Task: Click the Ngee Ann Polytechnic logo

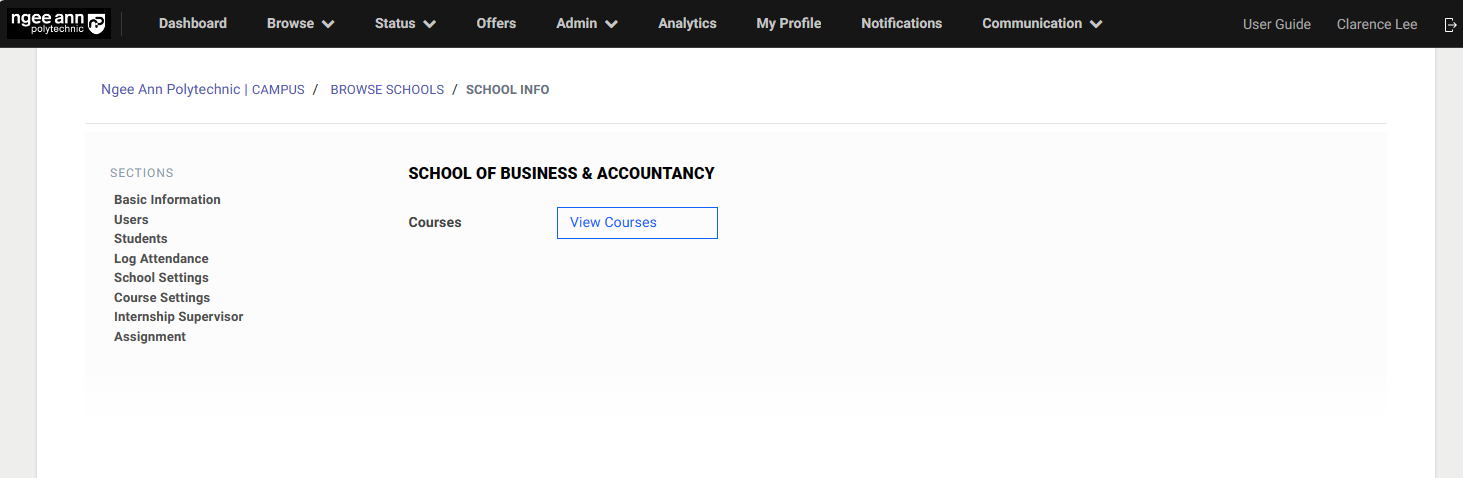Action: click(x=58, y=24)
